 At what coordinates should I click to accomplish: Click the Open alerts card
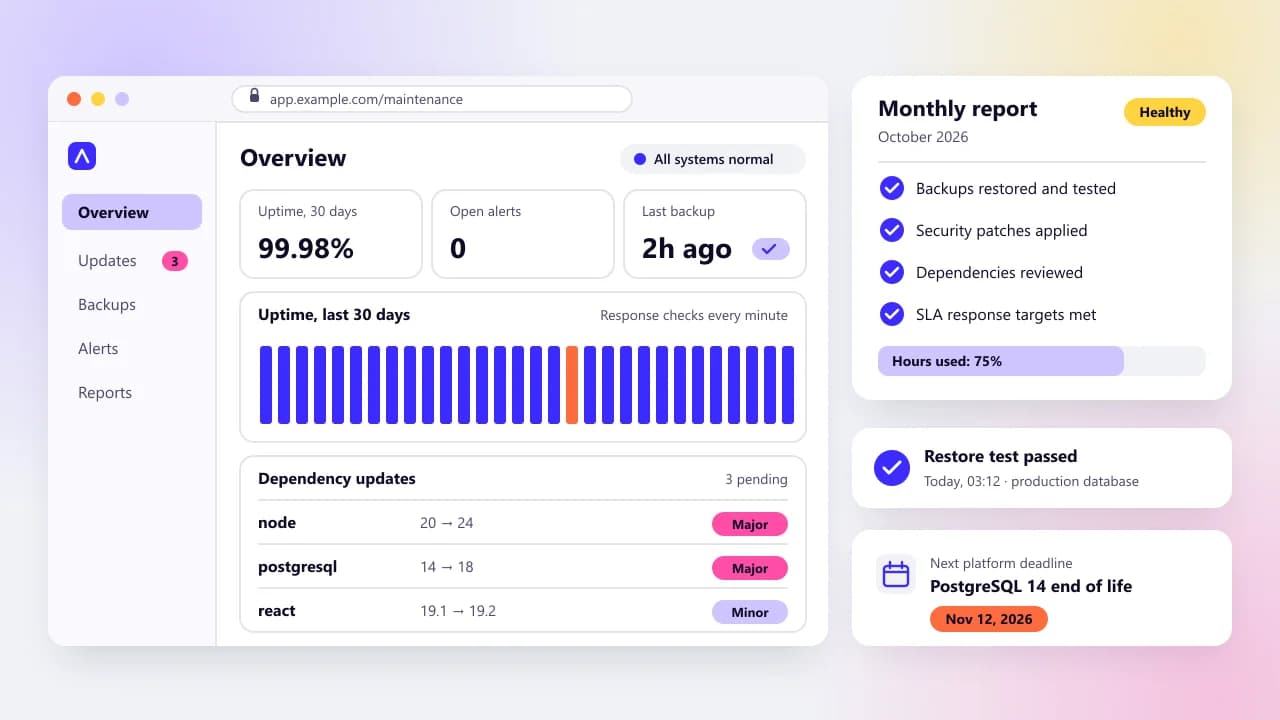pos(523,234)
